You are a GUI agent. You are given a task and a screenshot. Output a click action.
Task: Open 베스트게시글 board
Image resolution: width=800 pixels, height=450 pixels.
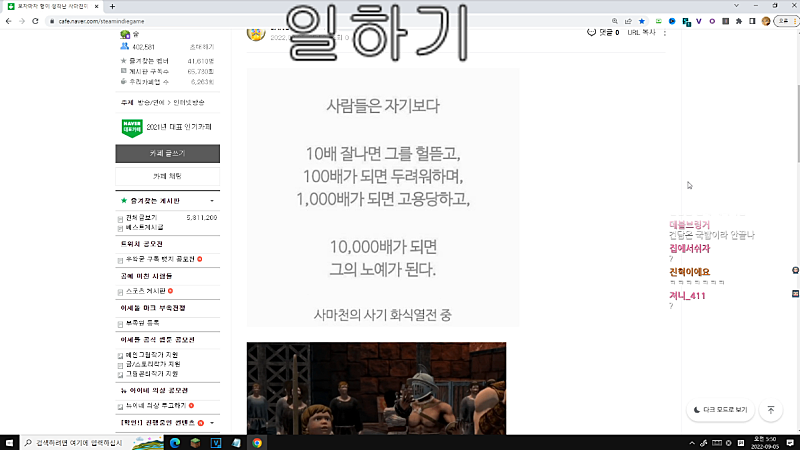tap(145, 227)
